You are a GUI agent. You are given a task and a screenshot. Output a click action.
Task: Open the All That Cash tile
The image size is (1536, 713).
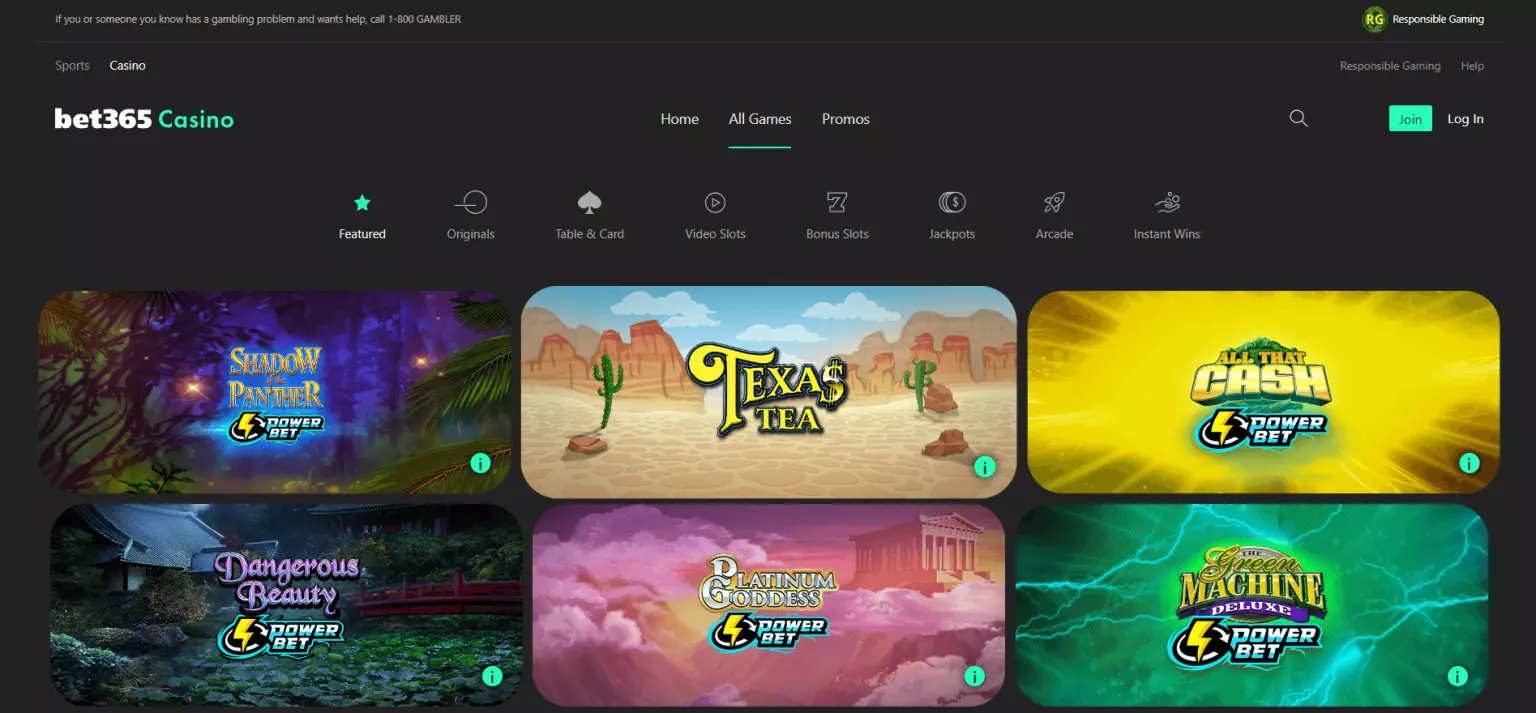point(1264,392)
